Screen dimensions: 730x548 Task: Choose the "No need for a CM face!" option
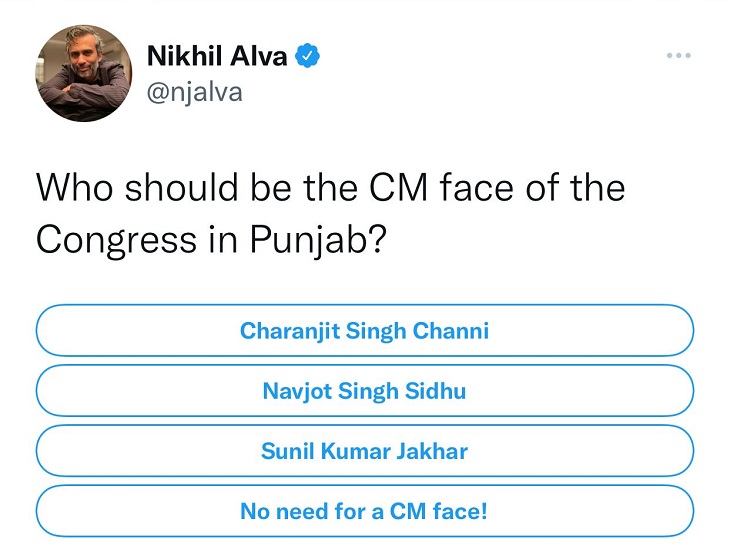coord(364,511)
